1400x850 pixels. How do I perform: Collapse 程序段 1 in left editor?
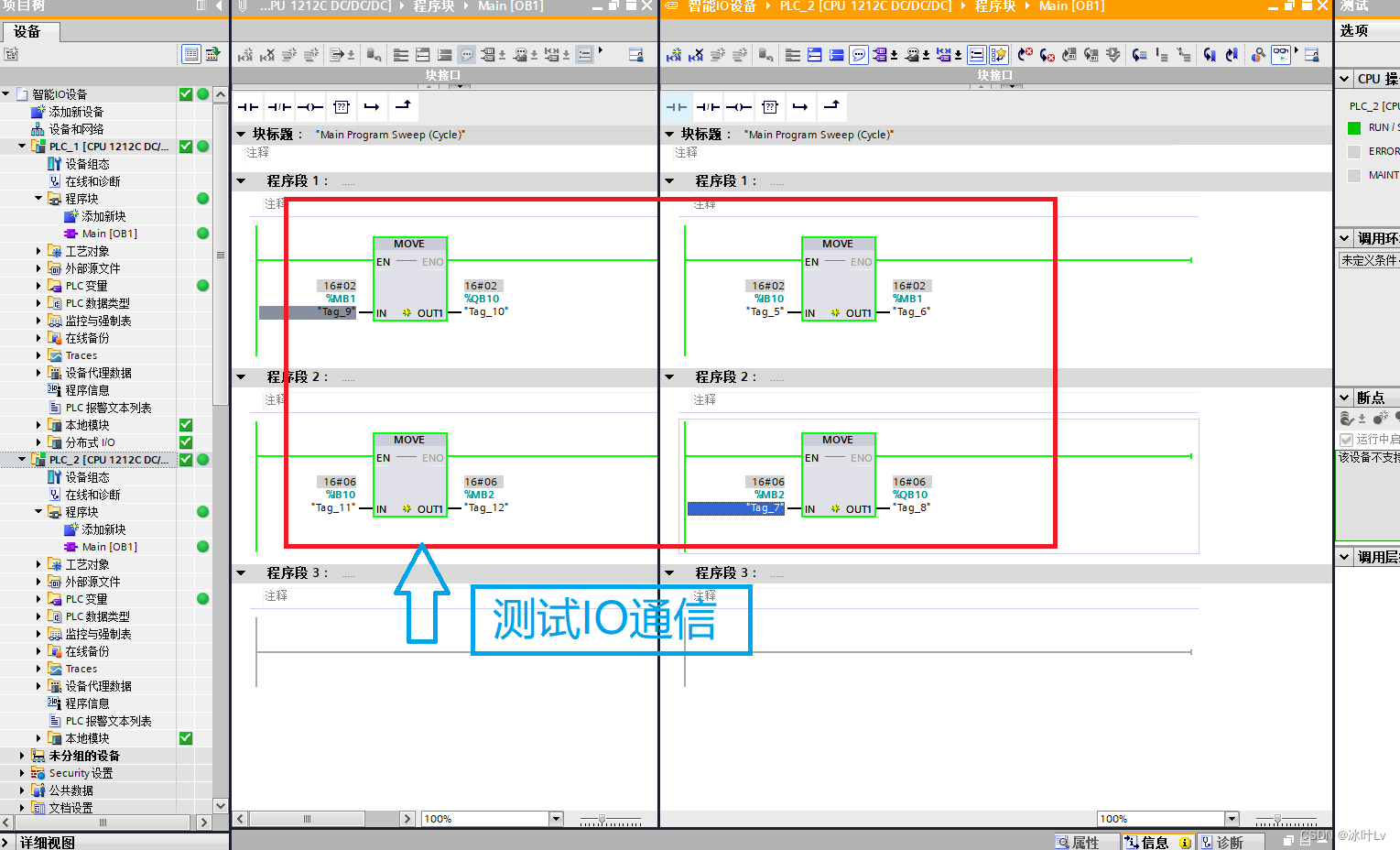point(242,181)
